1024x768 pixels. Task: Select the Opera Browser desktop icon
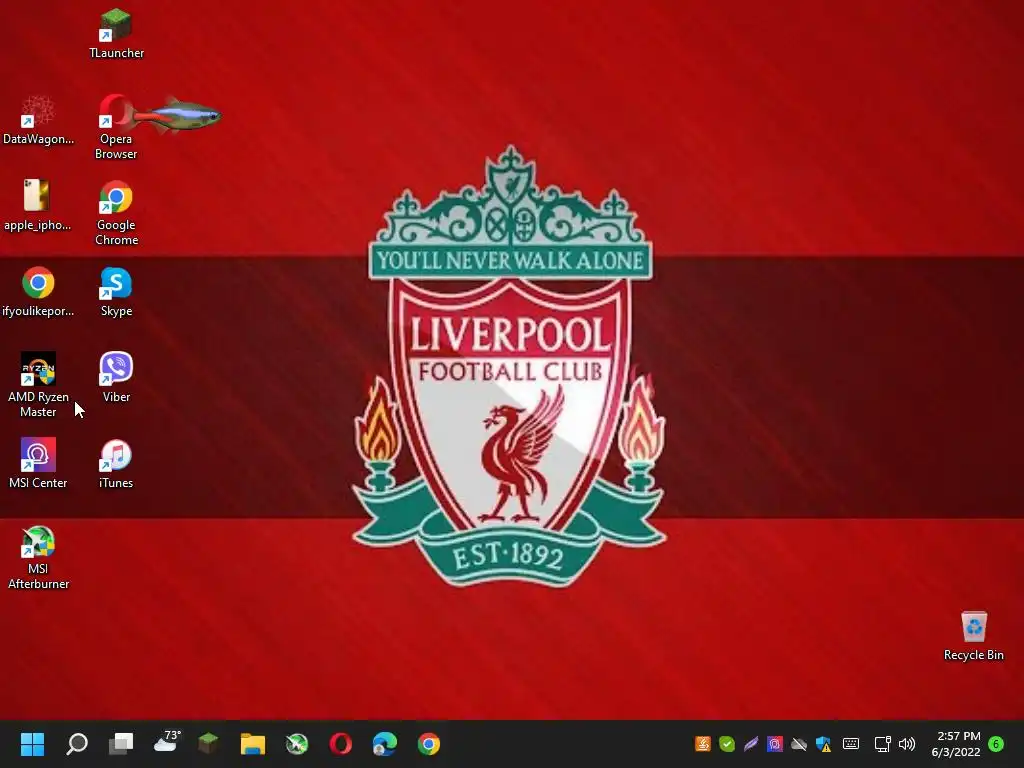(116, 127)
